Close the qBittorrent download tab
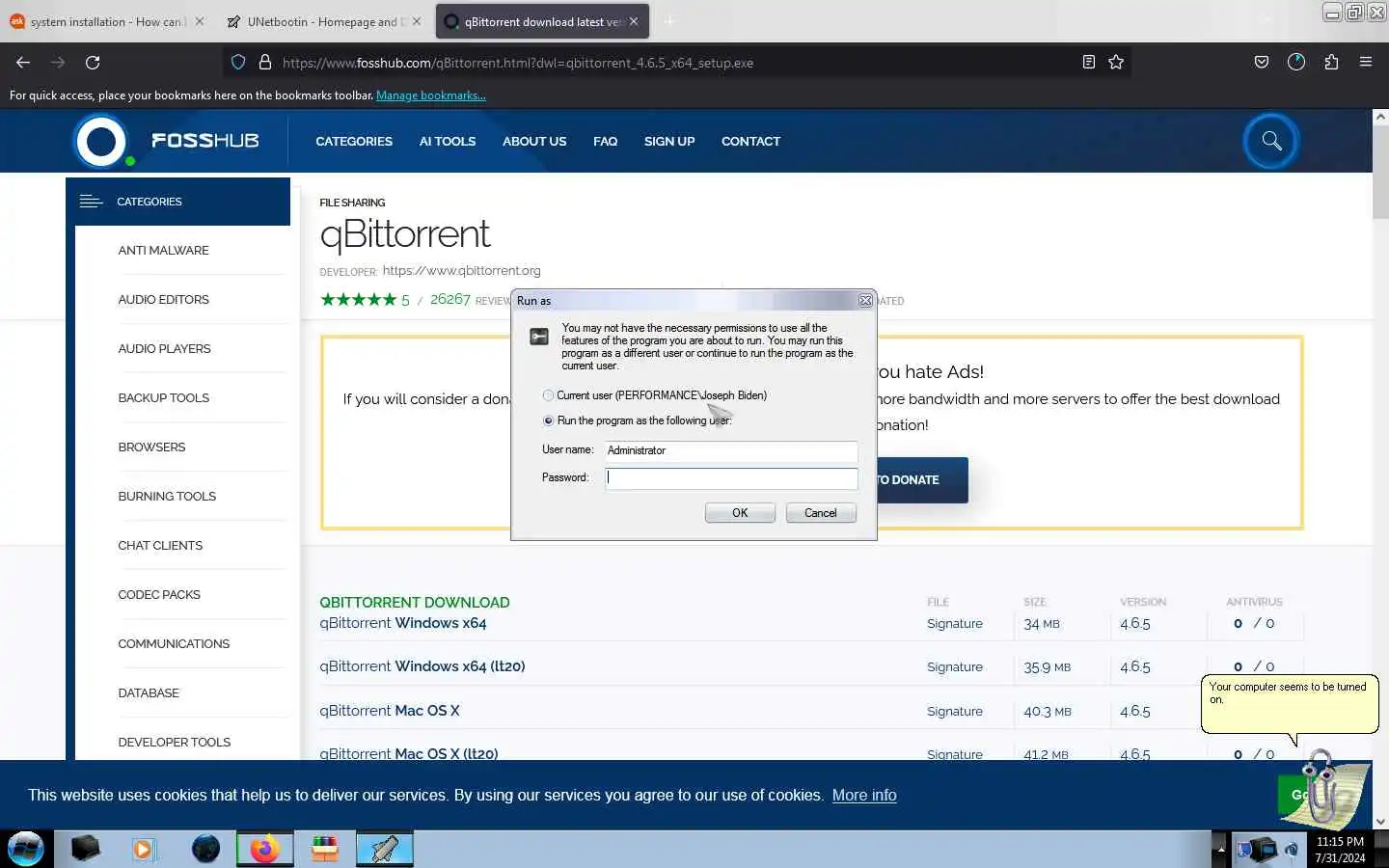Screen dimensions: 1389x868 point(634,21)
